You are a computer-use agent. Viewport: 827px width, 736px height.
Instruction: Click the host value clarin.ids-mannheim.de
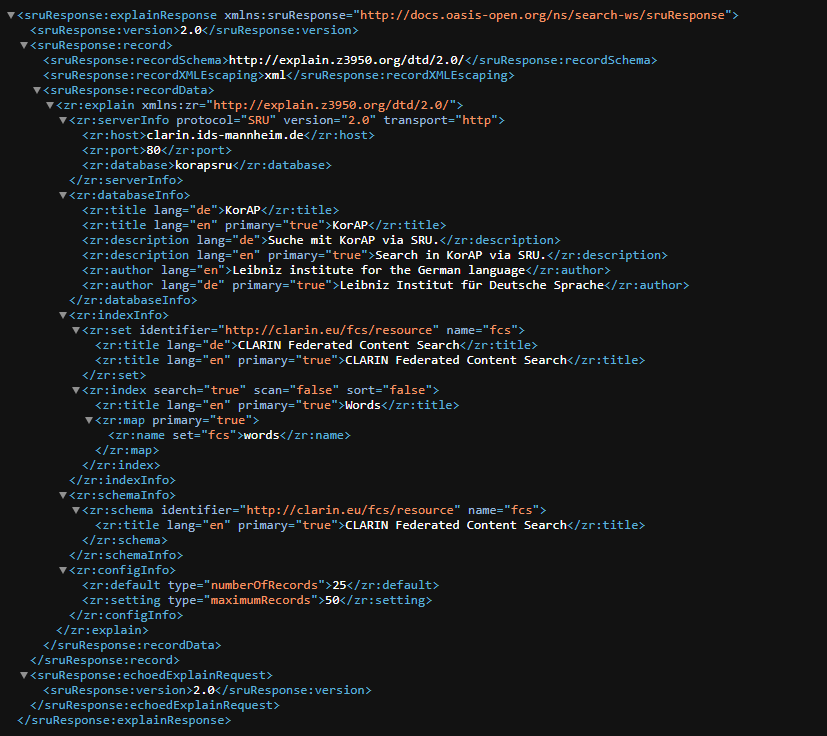pyautogui.click(x=224, y=136)
